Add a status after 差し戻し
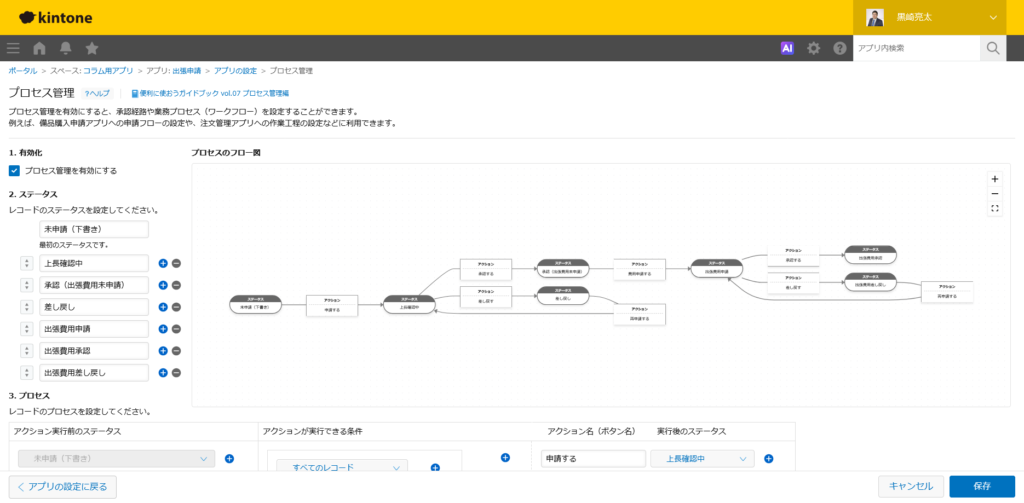1024x503 pixels. coord(163,308)
